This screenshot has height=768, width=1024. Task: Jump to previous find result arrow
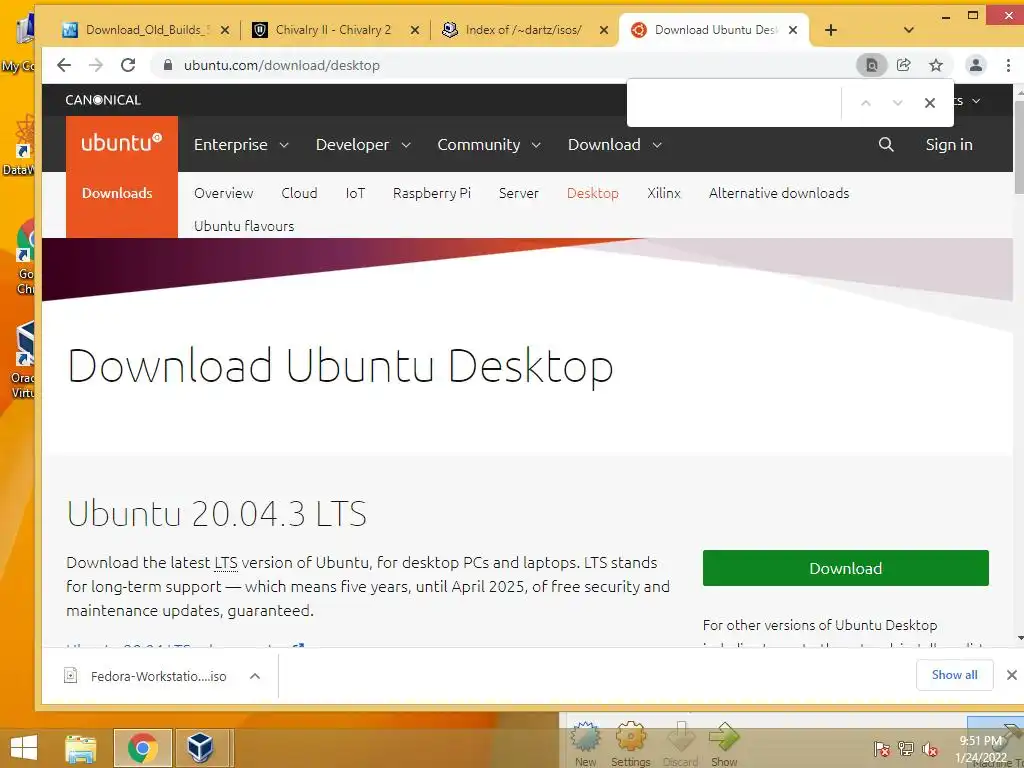[x=866, y=103]
